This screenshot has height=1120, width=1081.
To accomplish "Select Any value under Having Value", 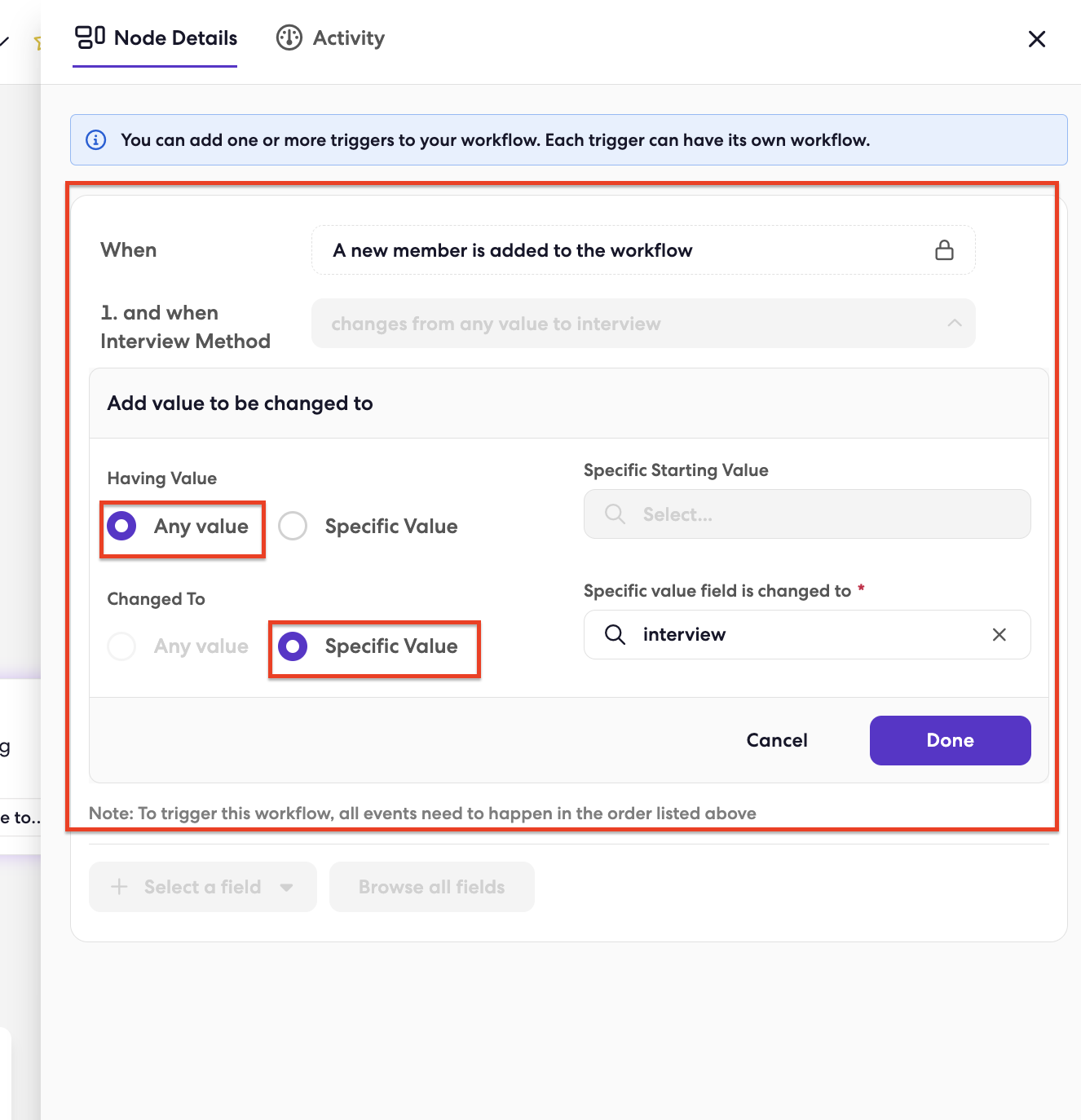I will coord(178,527).
